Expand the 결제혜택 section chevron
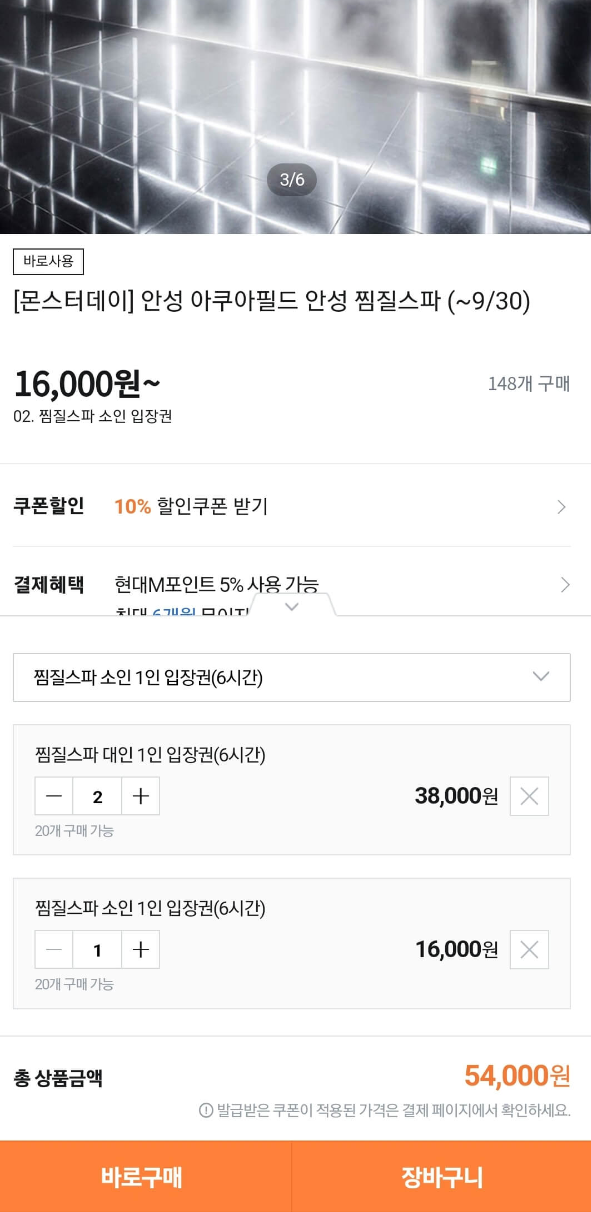Image resolution: width=591 pixels, height=1212 pixels. (563, 585)
